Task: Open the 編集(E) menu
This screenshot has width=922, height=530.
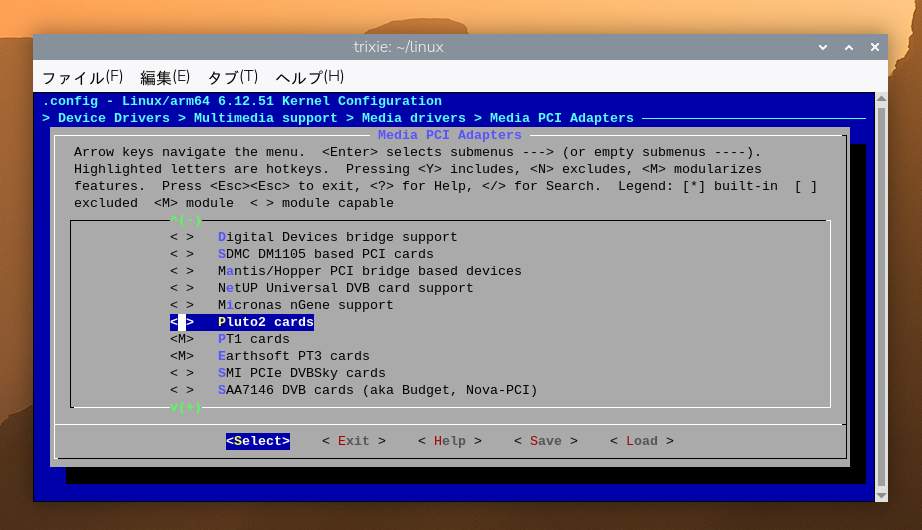Action: pyautogui.click(x=165, y=77)
